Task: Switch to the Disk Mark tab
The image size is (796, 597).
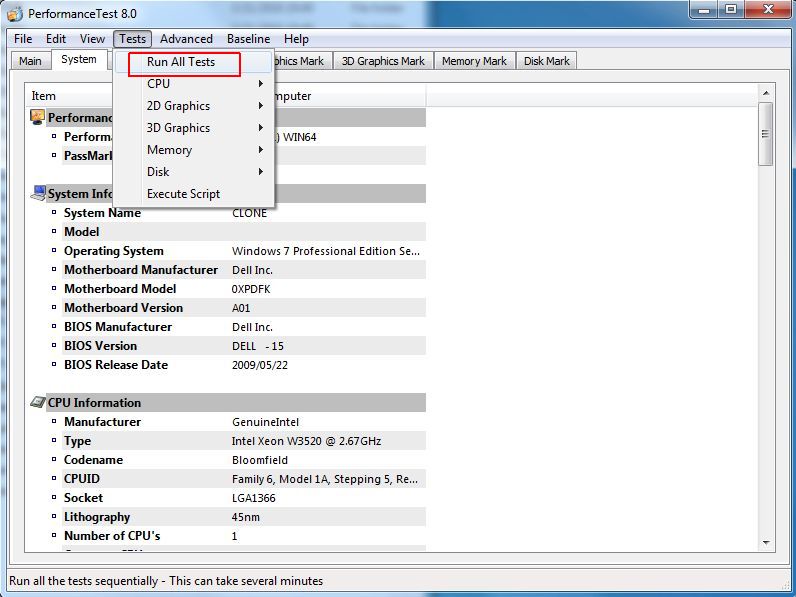Action: point(547,61)
